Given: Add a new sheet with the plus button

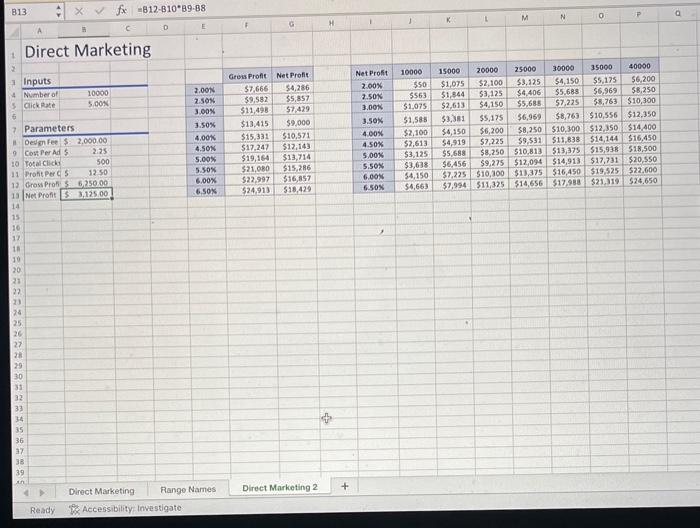Looking at the screenshot, I should point(345,486).
